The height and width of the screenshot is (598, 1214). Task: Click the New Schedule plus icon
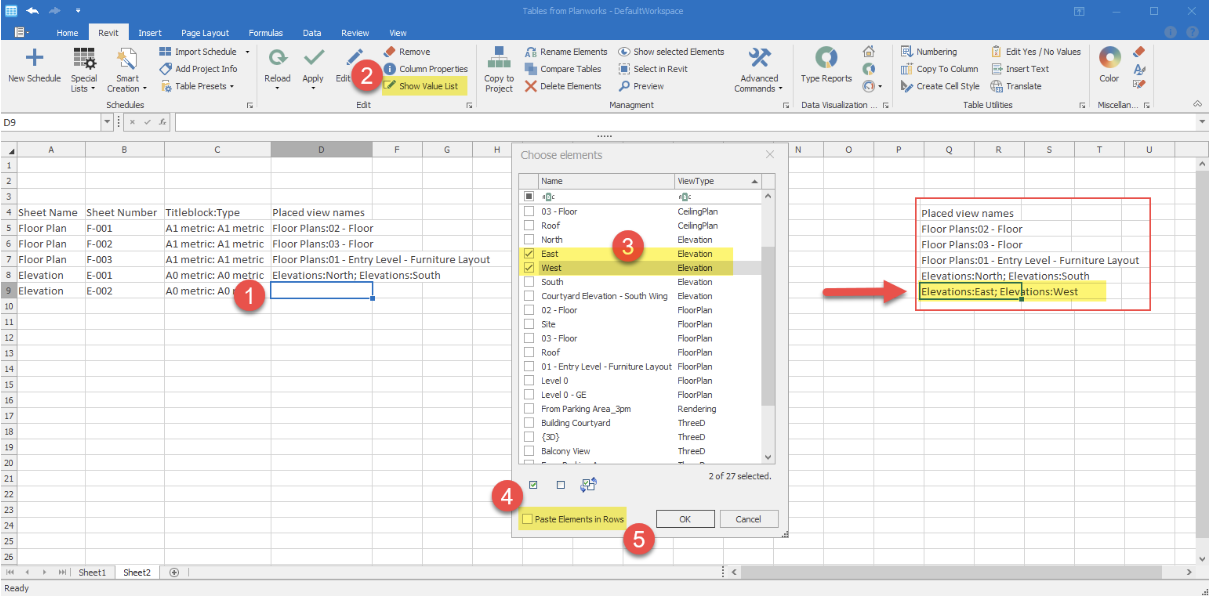click(x=34, y=58)
